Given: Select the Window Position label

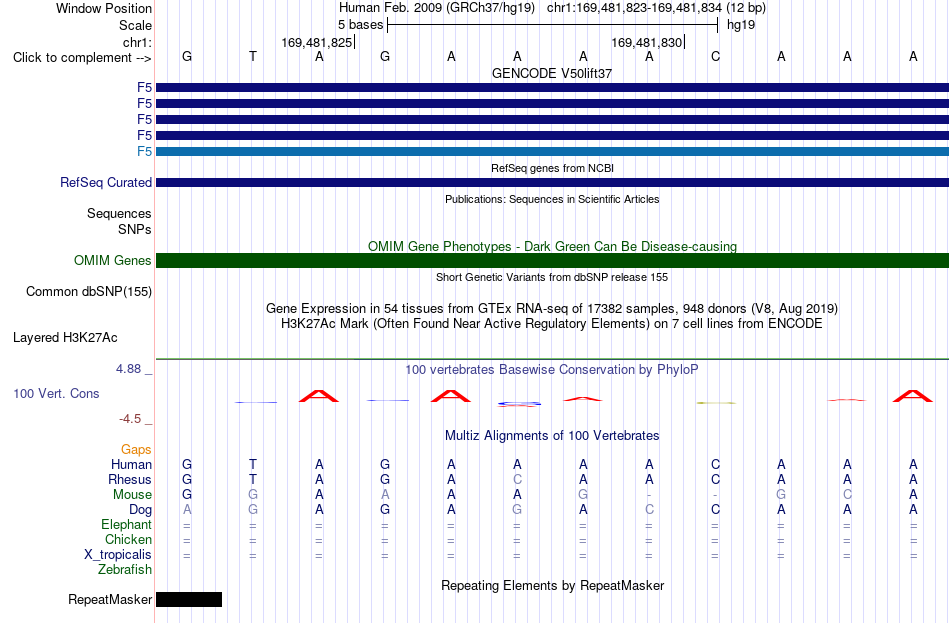Looking at the screenshot, I should coord(104,8).
